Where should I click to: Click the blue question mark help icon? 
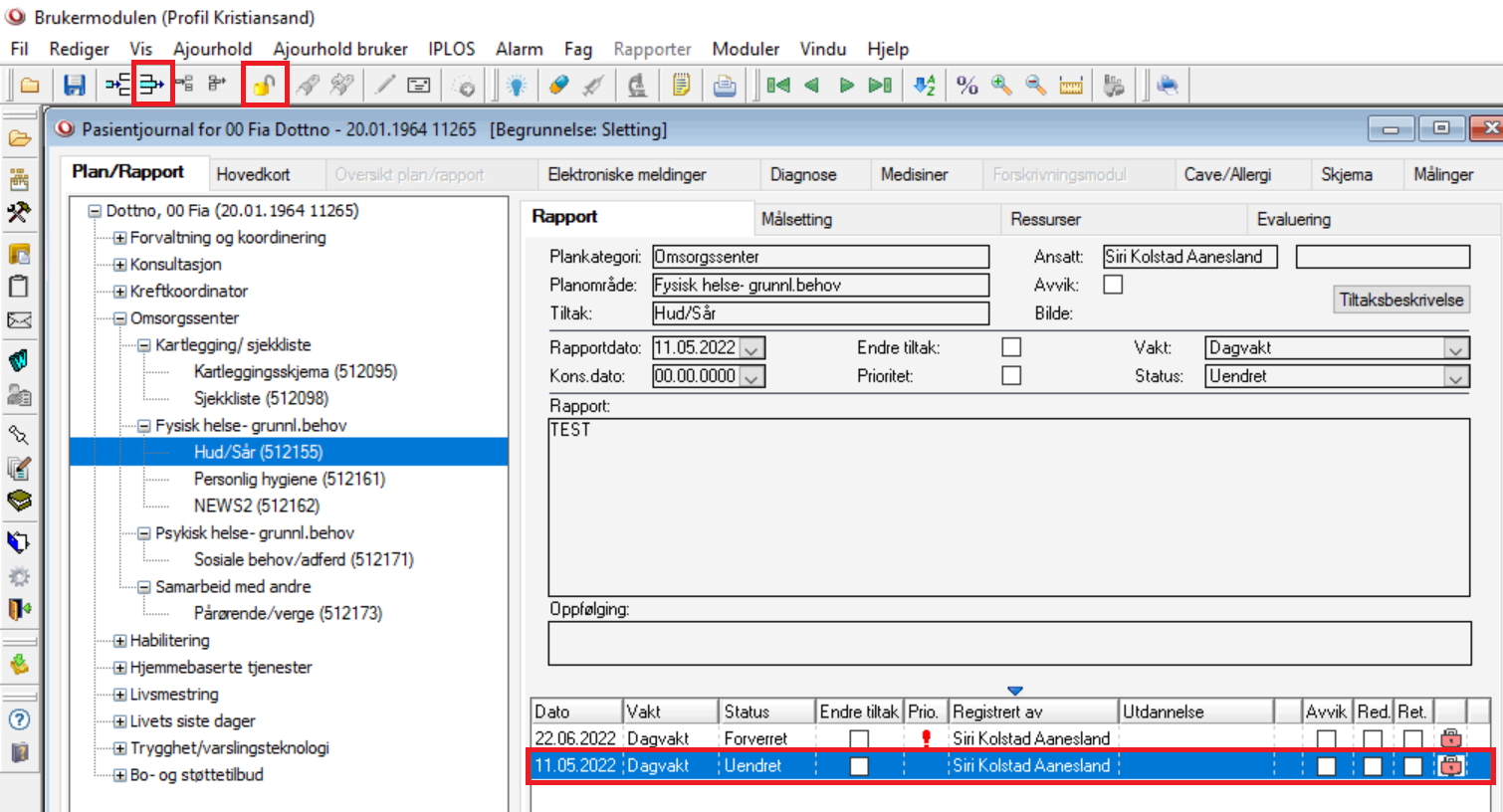point(19,719)
